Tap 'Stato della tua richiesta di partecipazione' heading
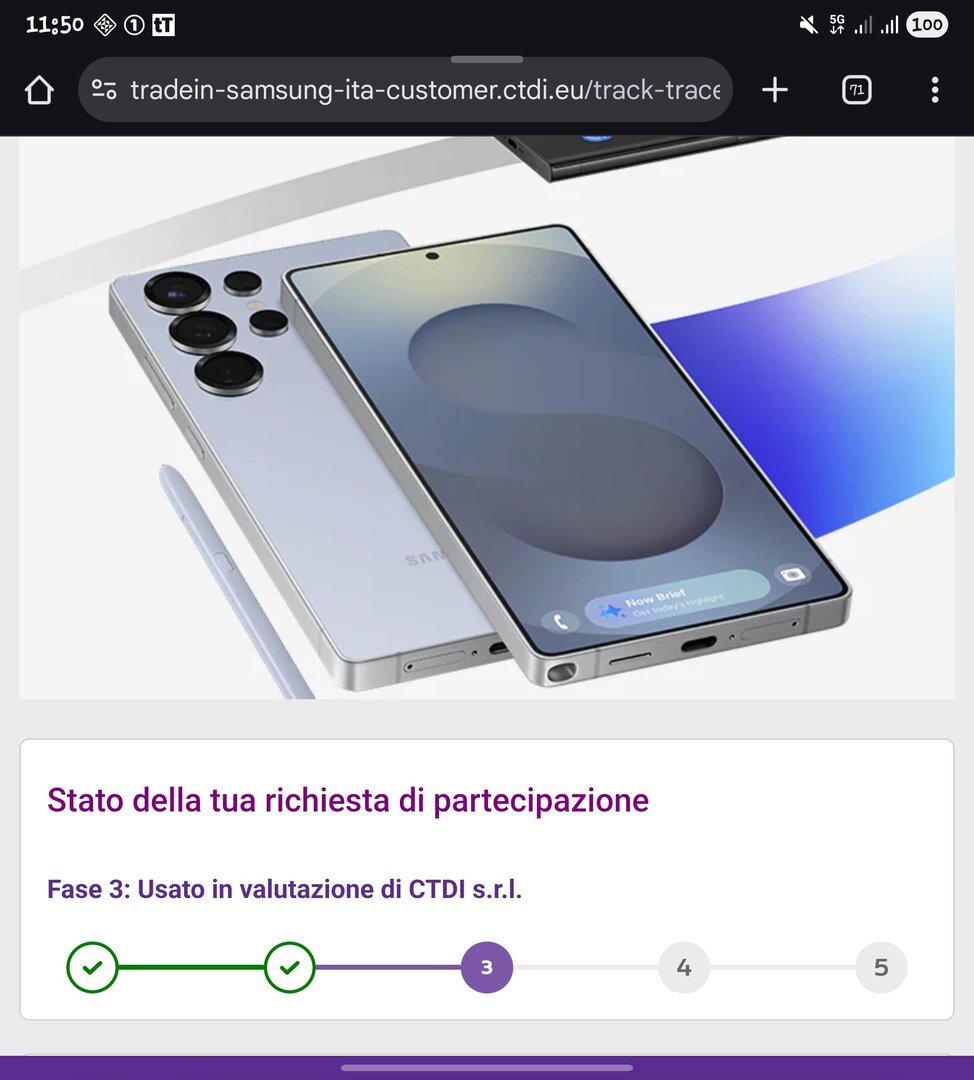 click(x=348, y=800)
